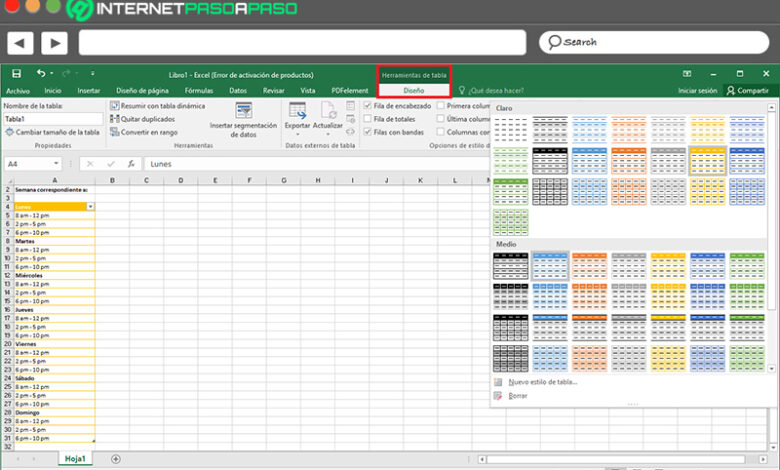The image size is (780, 470).
Task: Choose the hovered light blue Medio style
Action: click(550, 266)
